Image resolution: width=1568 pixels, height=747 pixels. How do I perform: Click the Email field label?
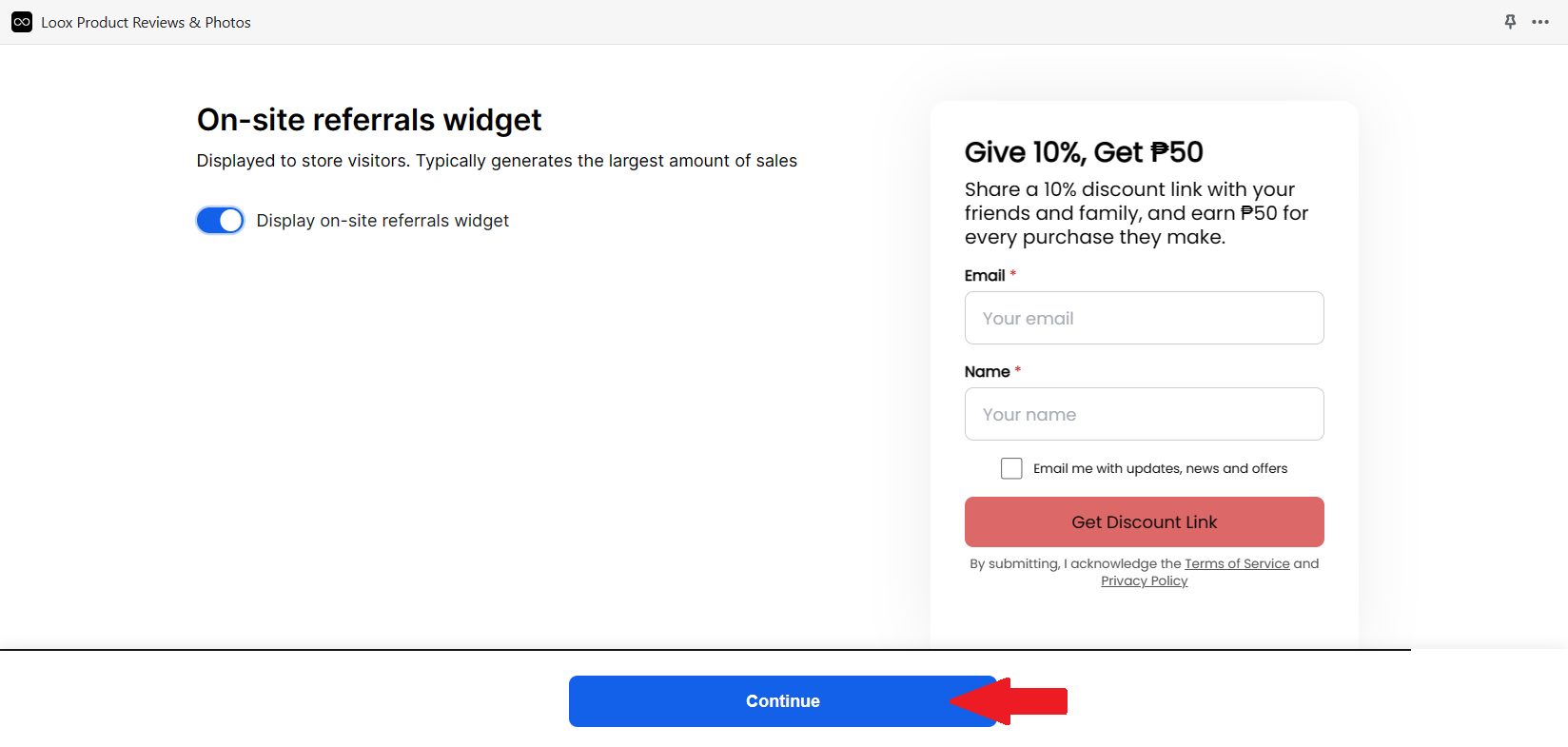coord(985,275)
